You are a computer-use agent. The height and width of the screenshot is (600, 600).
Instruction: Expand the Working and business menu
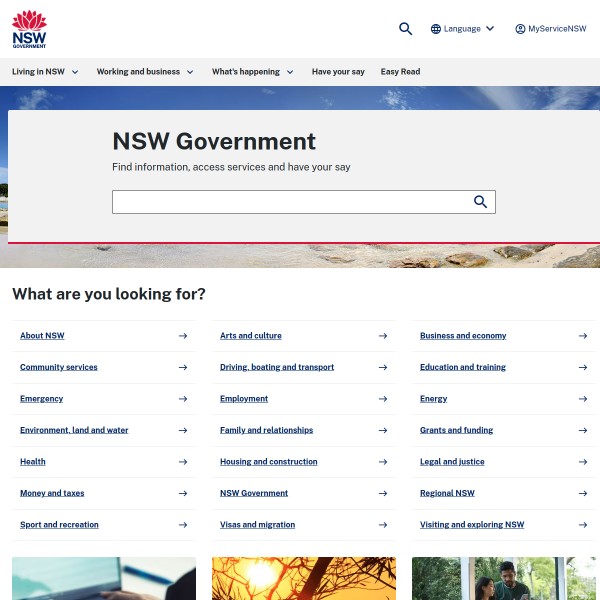[x=145, y=72]
